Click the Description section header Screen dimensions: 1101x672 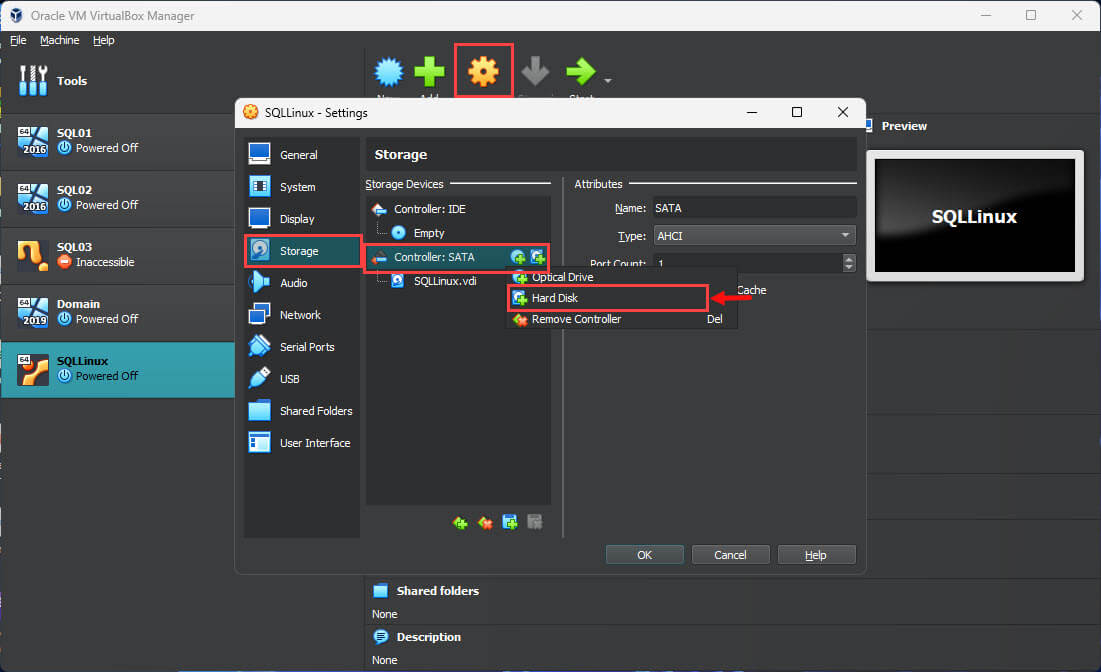pos(428,637)
